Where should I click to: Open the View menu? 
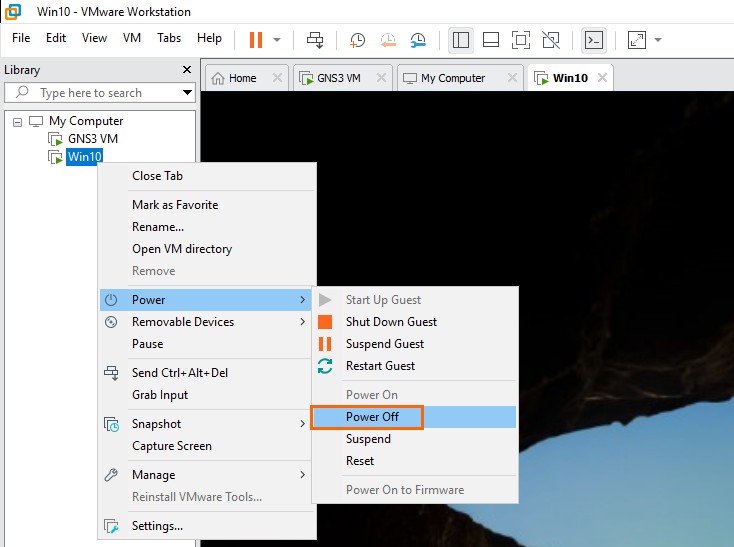pyautogui.click(x=94, y=38)
